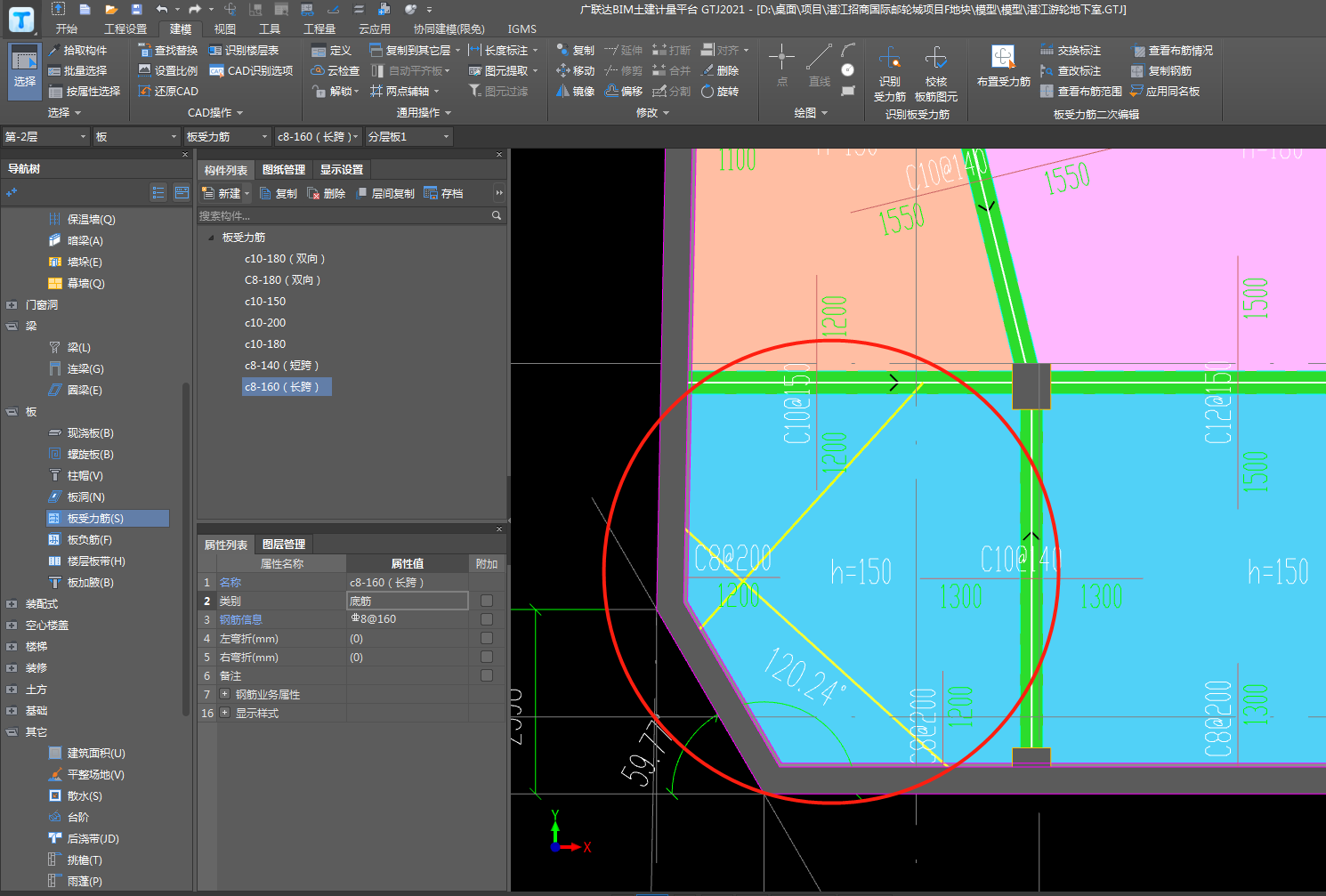This screenshot has height=896, width=1326.
Task: Click 查找替换 find and replace
Action: (x=168, y=51)
